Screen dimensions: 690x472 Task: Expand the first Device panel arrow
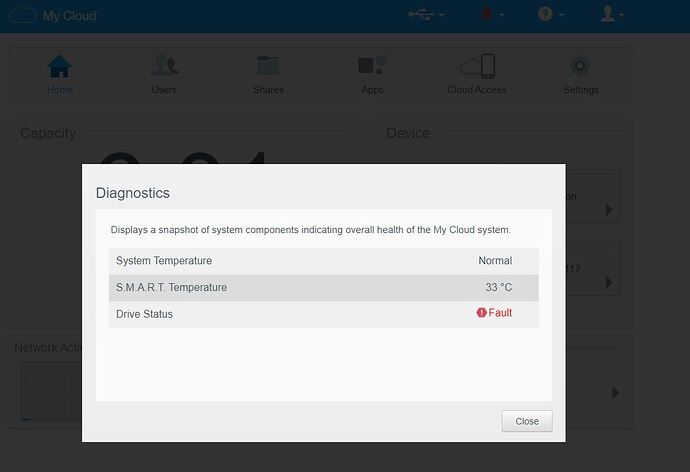pos(609,209)
